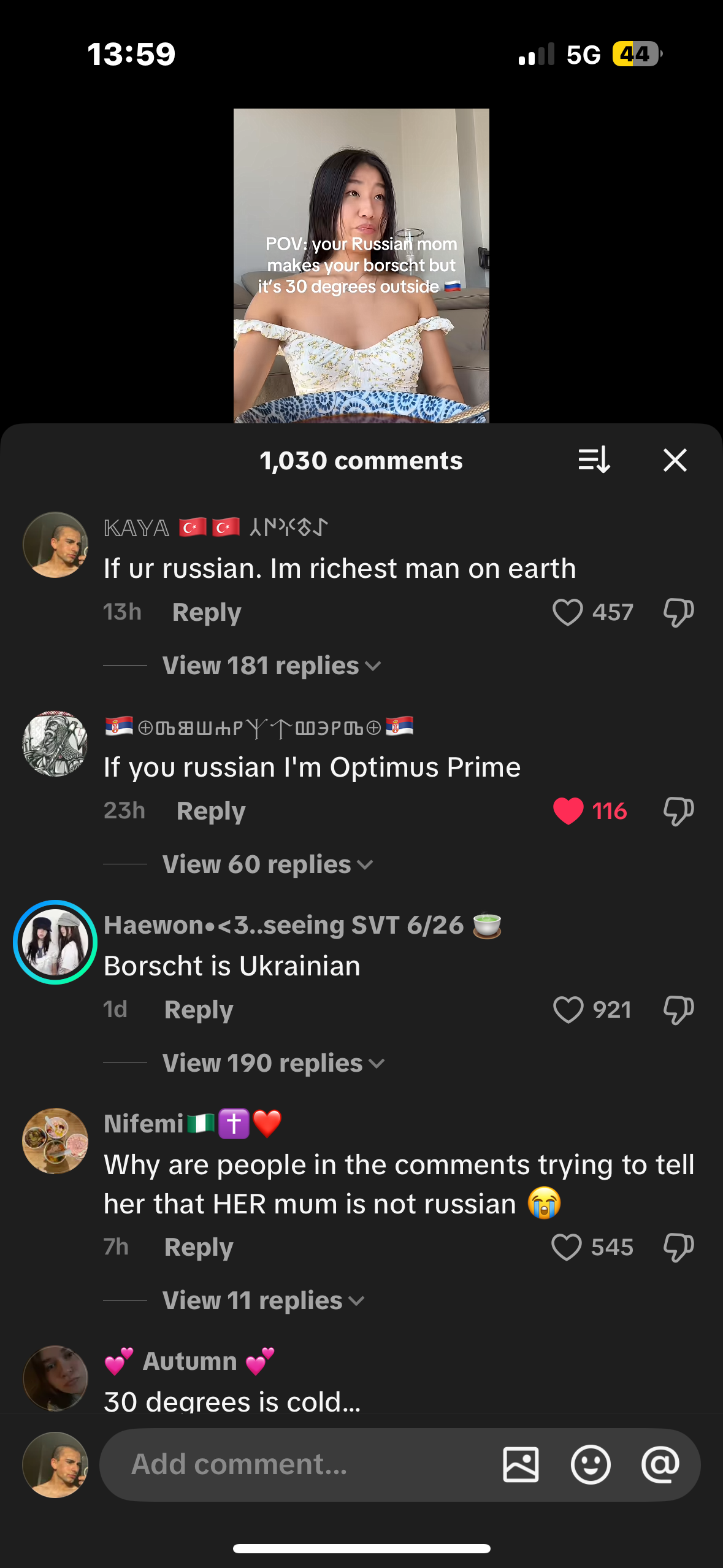This screenshot has height=1568, width=723.
Task: Type in the "Add comment..." field
Action: (x=294, y=1464)
